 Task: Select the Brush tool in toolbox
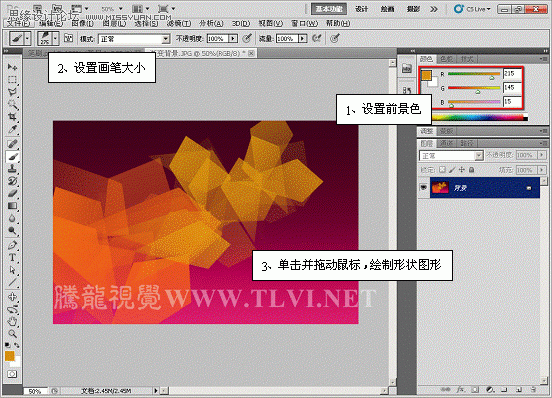click(12, 156)
